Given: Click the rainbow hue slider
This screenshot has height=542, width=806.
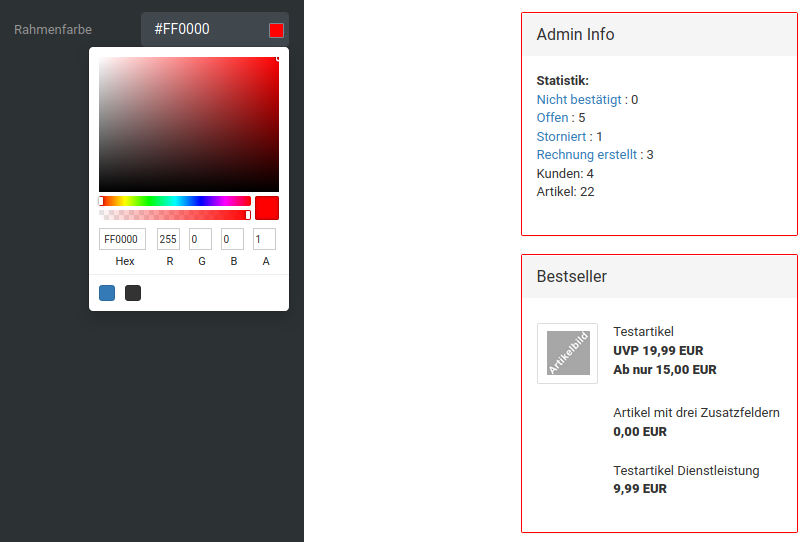Looking at the screenshot, I should (x=175, y=201).
